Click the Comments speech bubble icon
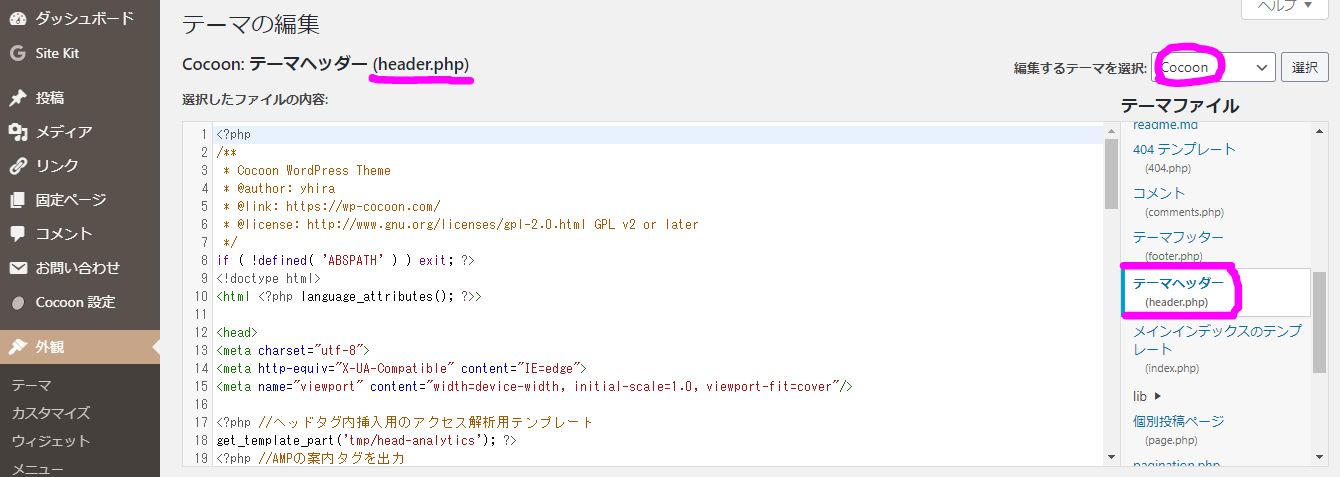 17,234
